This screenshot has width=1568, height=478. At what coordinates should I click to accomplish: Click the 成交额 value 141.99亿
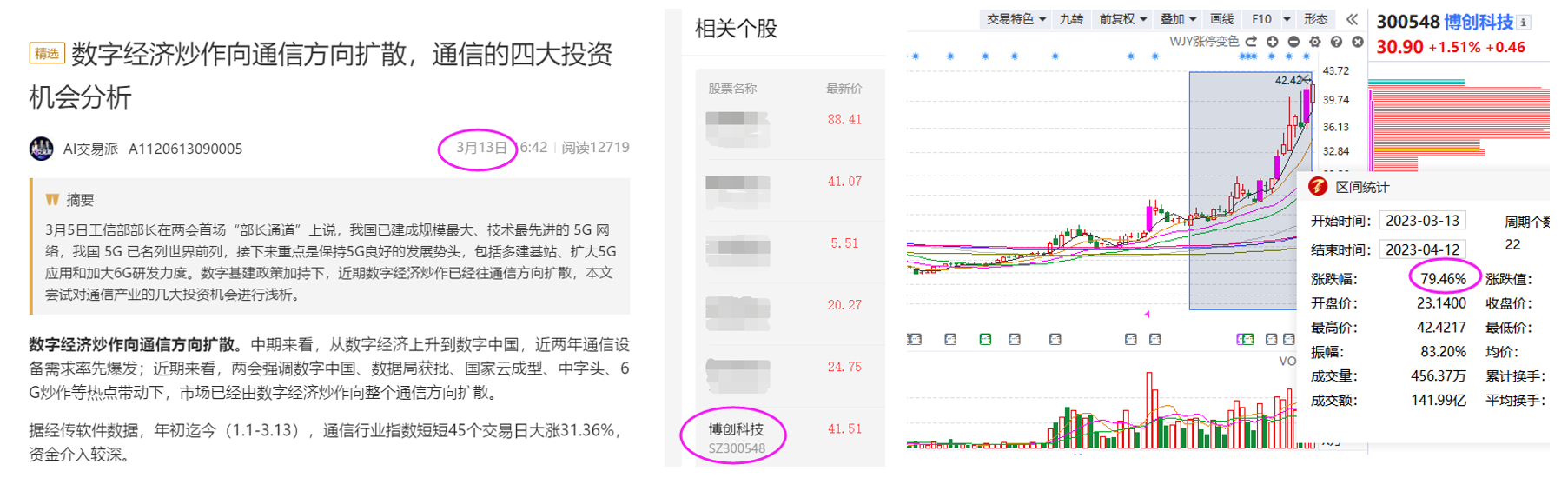click(1439, 401)
